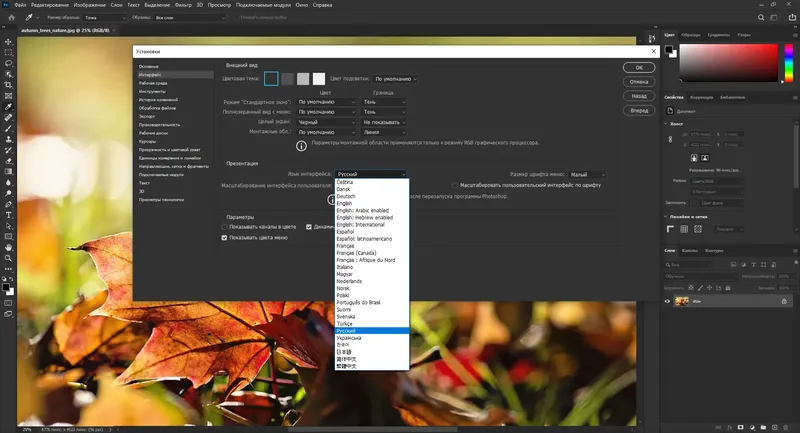Click the Home icon in options bar
Image resolution: width=800 pixels, height=433 pixels.
[11, 17]
